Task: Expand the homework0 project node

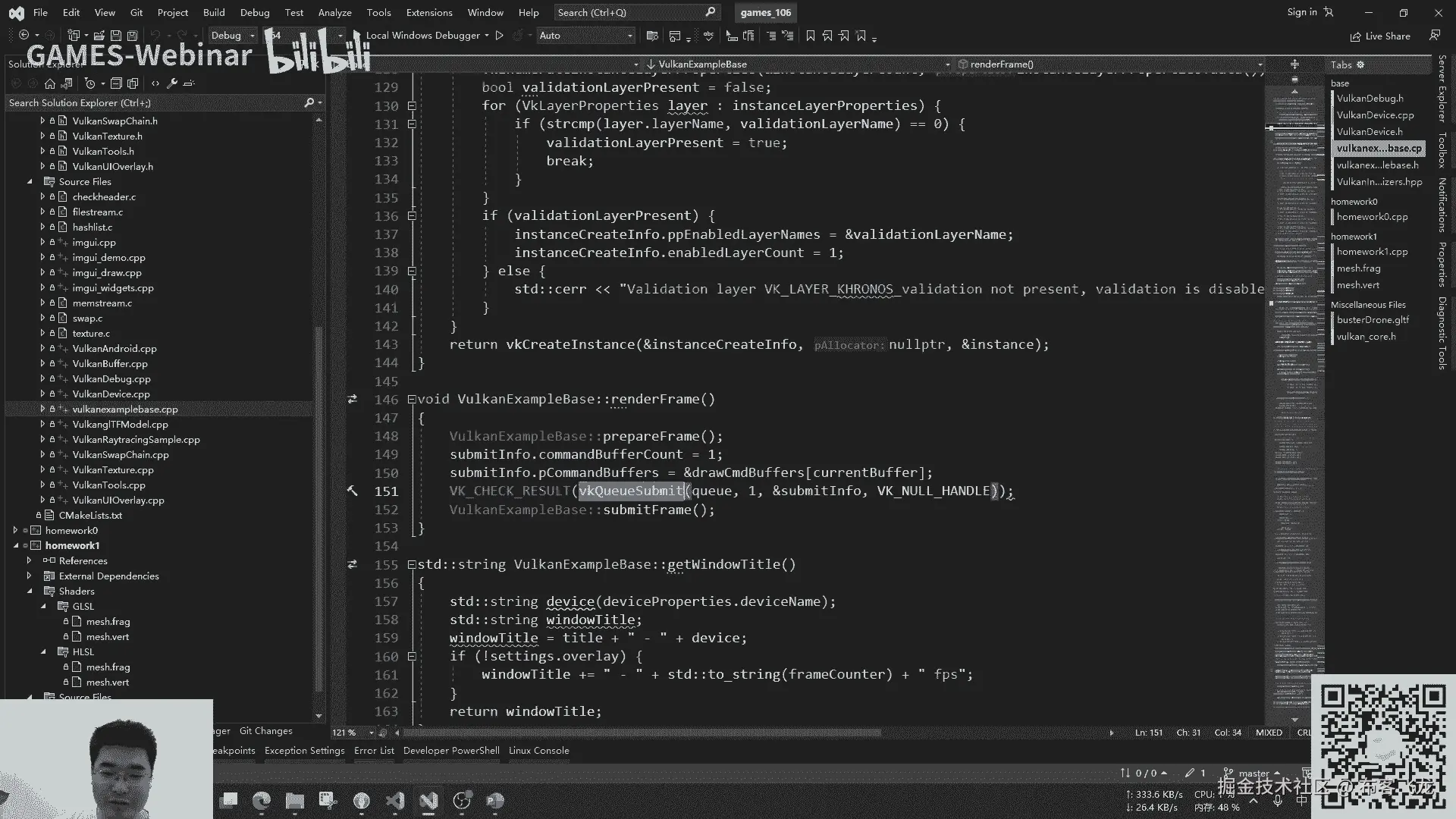Action: pyautogui.click(x=15, y=531)
